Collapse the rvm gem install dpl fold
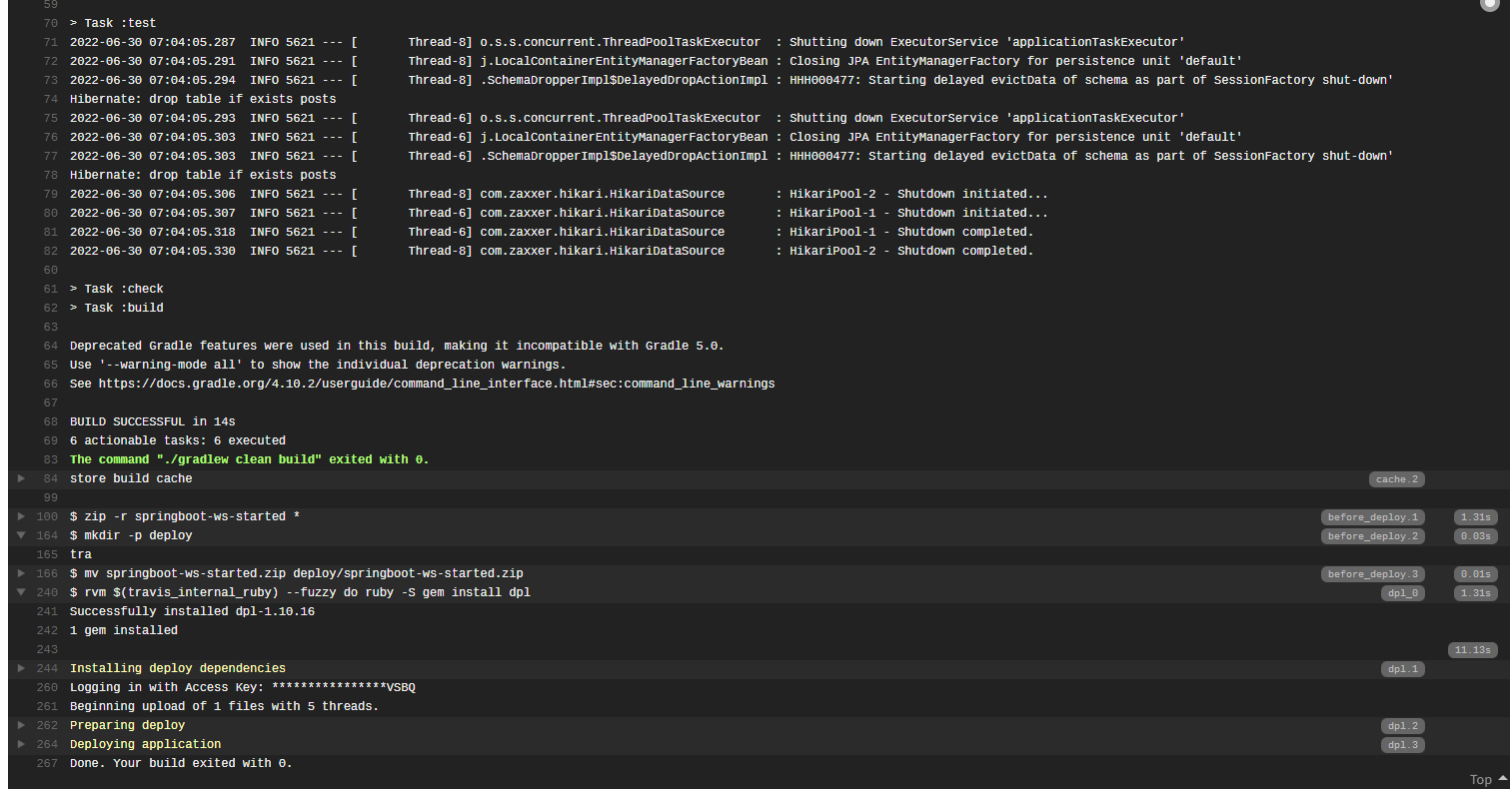This screenshot has height=796, width=1512. [x=21, y=592]
